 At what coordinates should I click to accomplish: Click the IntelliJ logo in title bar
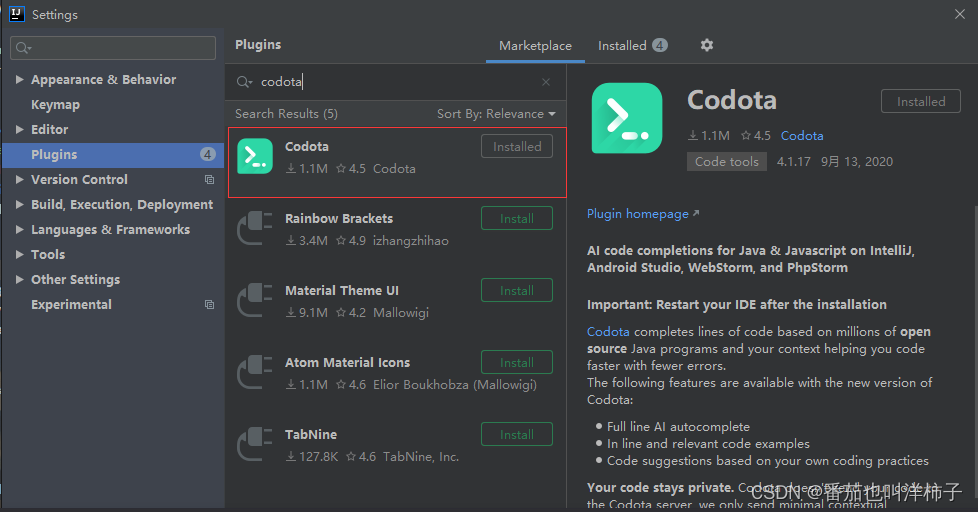point(16,14)
